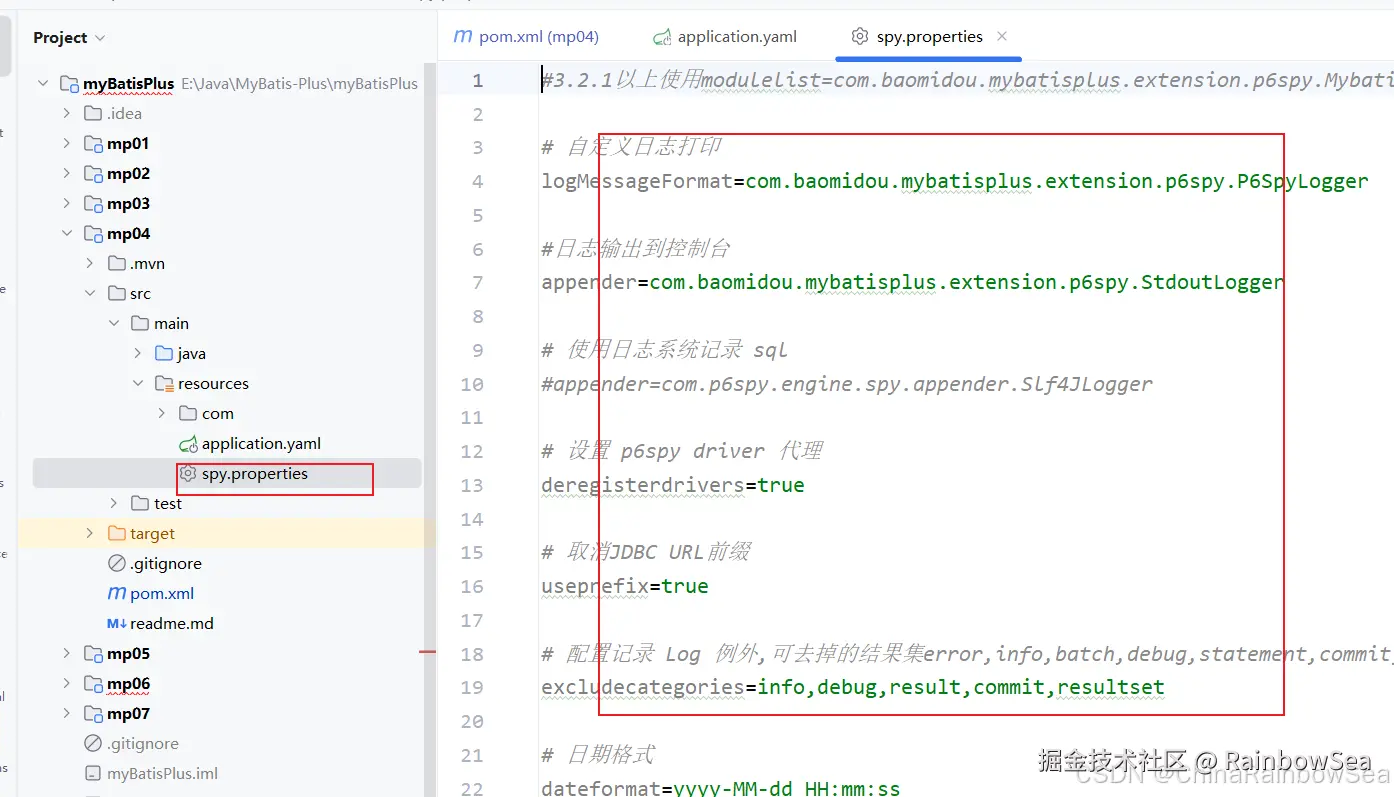Expand the mp07 module
Image resolution: width=1394 pixels, height=797 pixels.
click(x=67, y=713)
